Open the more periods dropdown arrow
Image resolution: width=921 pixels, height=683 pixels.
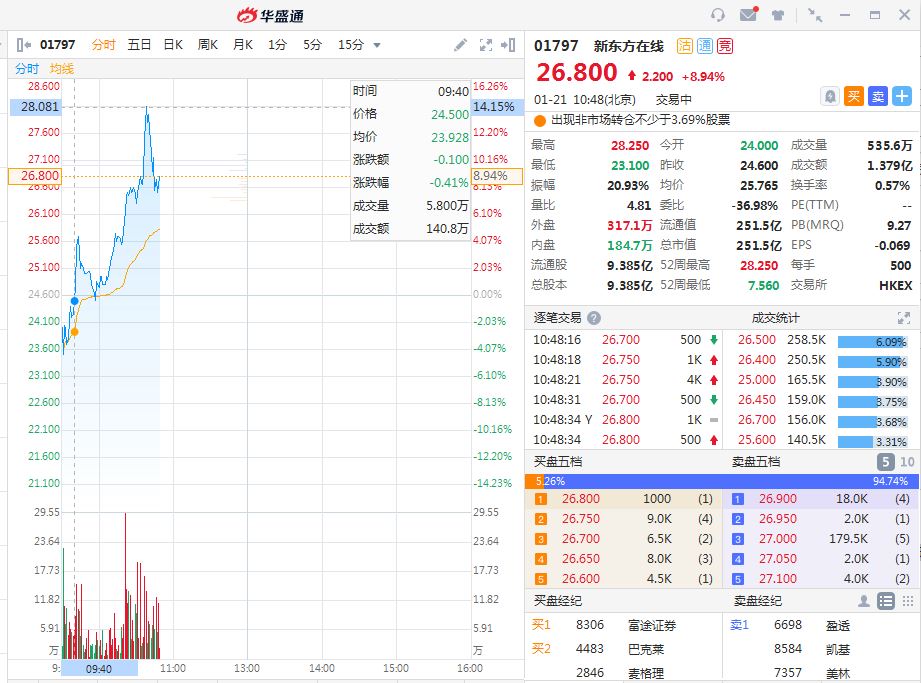tap(377, 45)
